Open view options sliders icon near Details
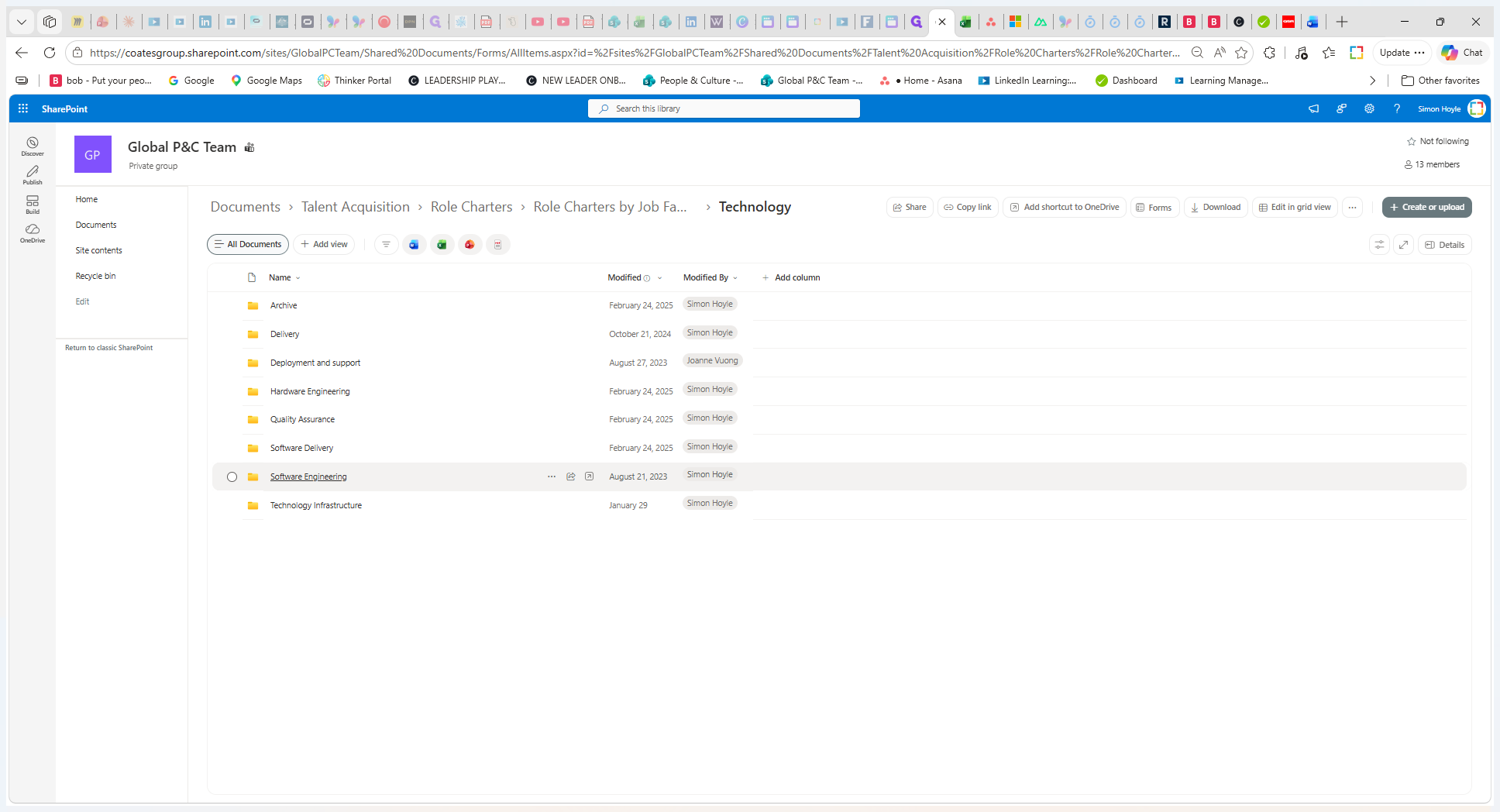The height and width of the screenshot is (812, 1500). pos(1380,245)
